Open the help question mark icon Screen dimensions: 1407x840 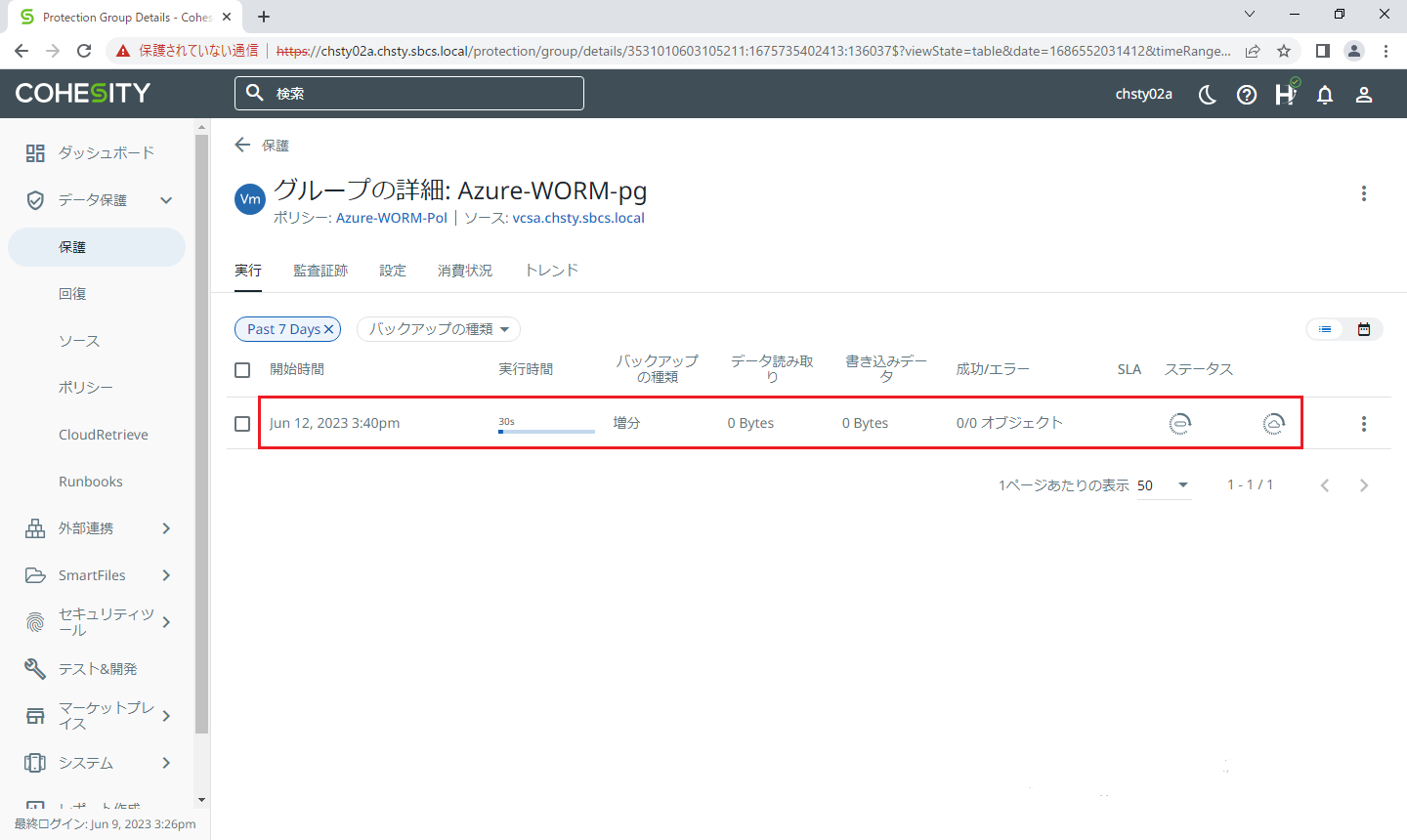click(1247, 95)
